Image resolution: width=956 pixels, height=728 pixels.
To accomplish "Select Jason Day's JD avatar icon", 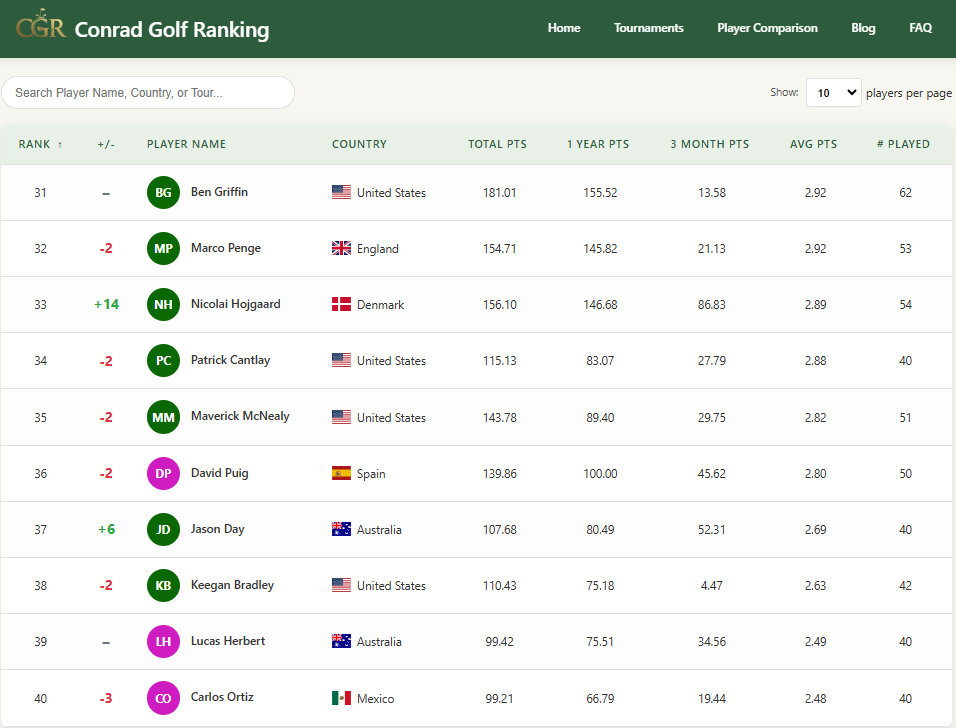I will pos(163,529).
